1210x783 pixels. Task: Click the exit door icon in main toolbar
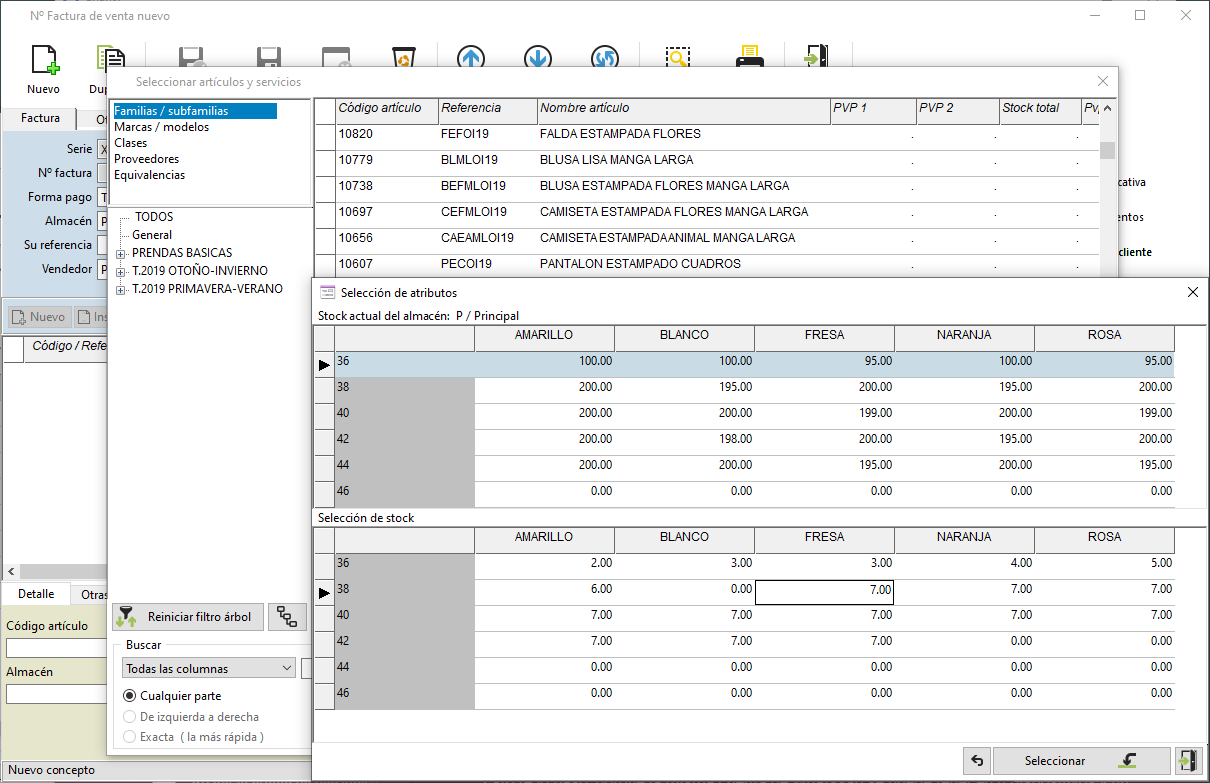coord(816,57)
